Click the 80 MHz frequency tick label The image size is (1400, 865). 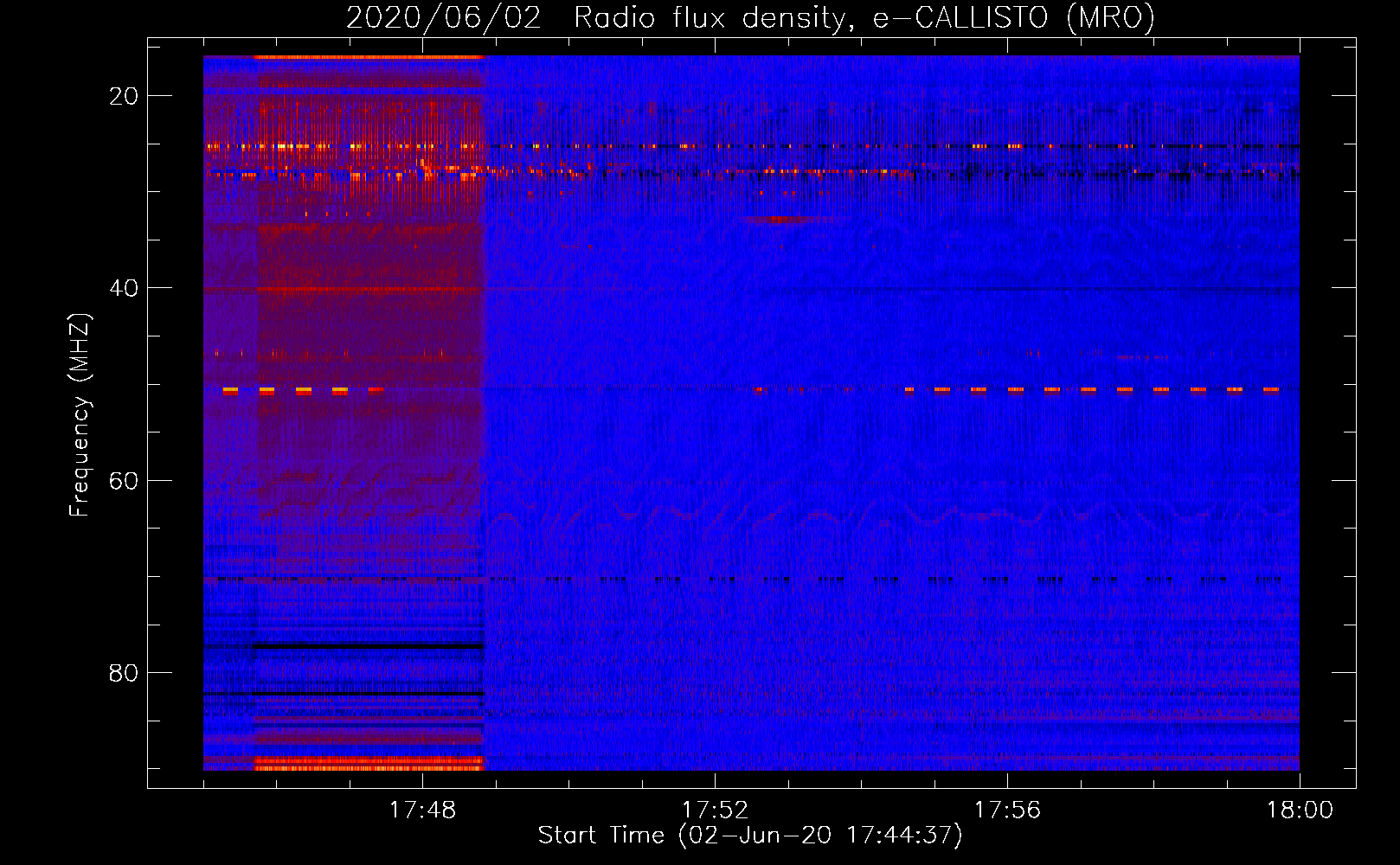(x=124, y=673)
